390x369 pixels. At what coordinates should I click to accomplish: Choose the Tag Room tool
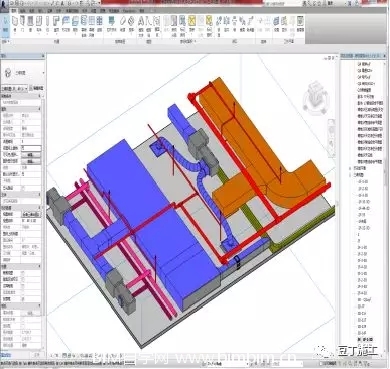pos(182,26)
